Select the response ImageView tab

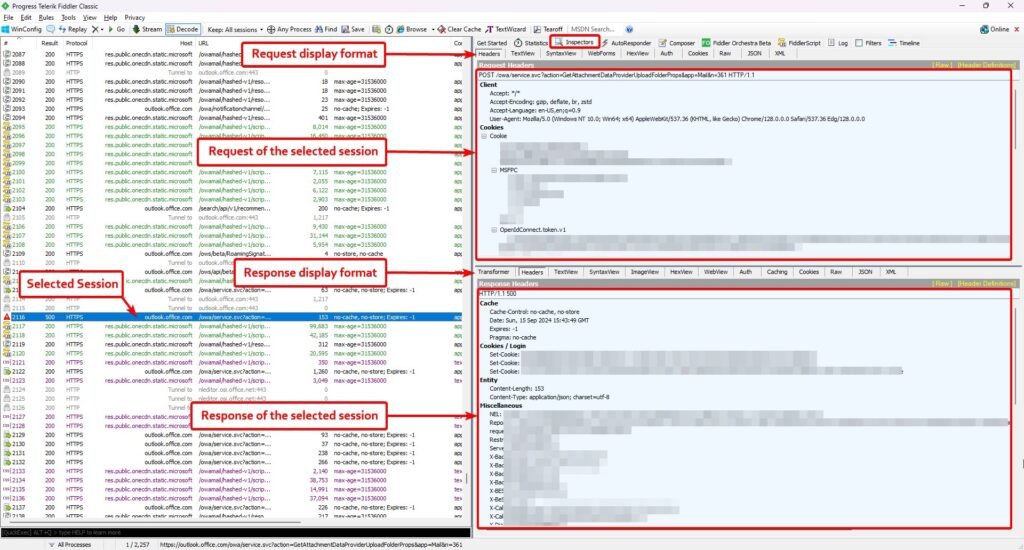(x=645, y=272)
